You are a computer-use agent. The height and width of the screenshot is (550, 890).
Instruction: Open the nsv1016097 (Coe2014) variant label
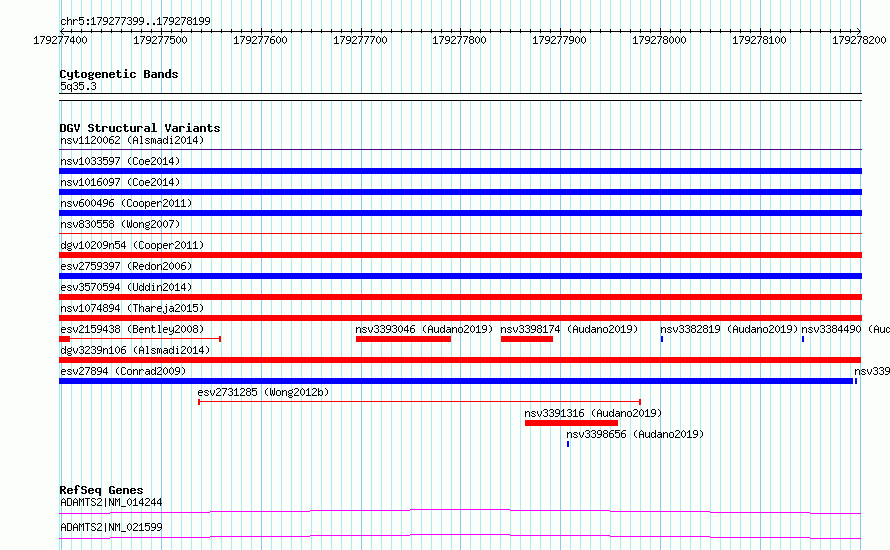coord(120,182)
